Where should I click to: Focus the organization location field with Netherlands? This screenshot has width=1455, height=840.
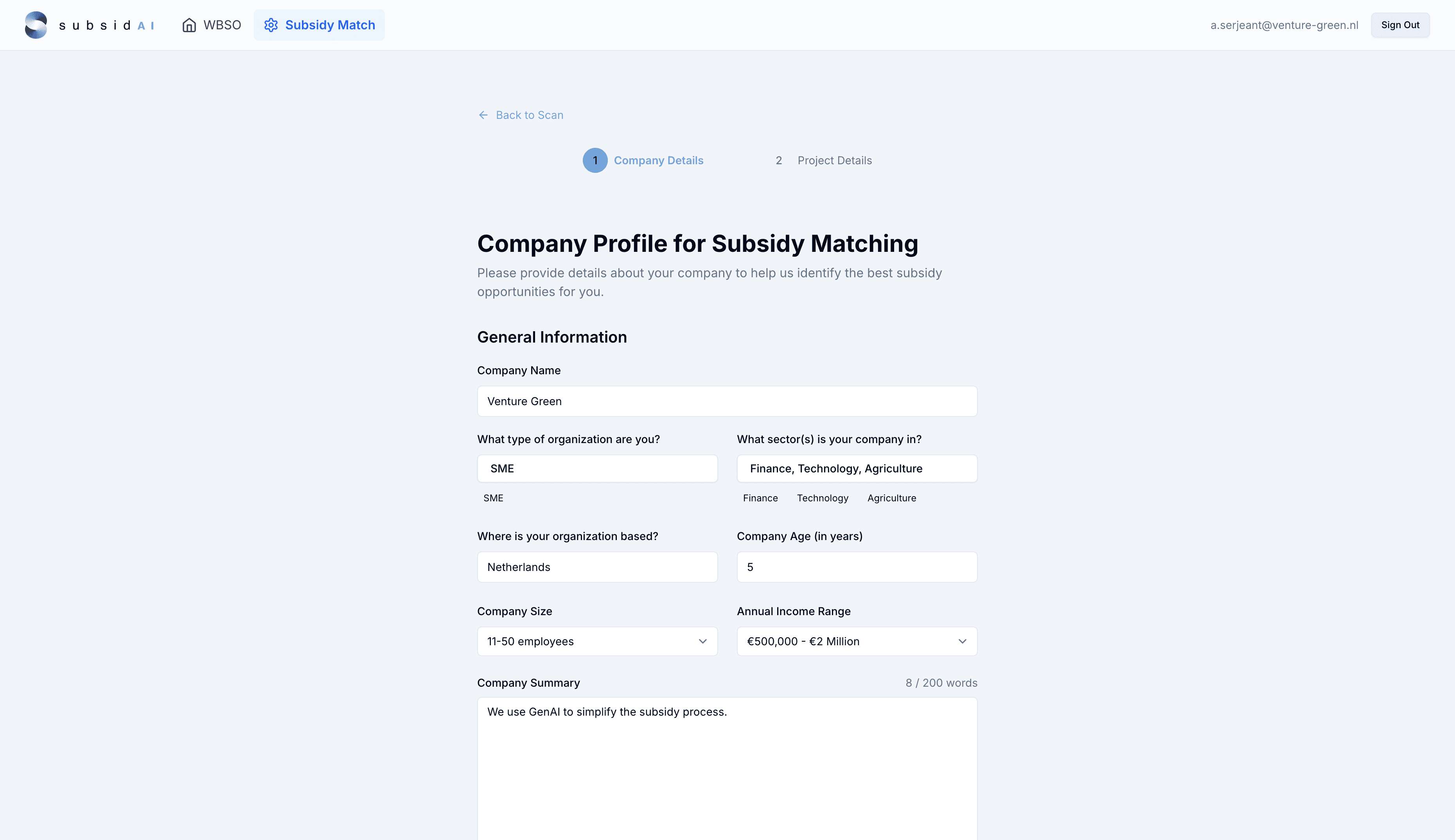click(x=597, y=567)
